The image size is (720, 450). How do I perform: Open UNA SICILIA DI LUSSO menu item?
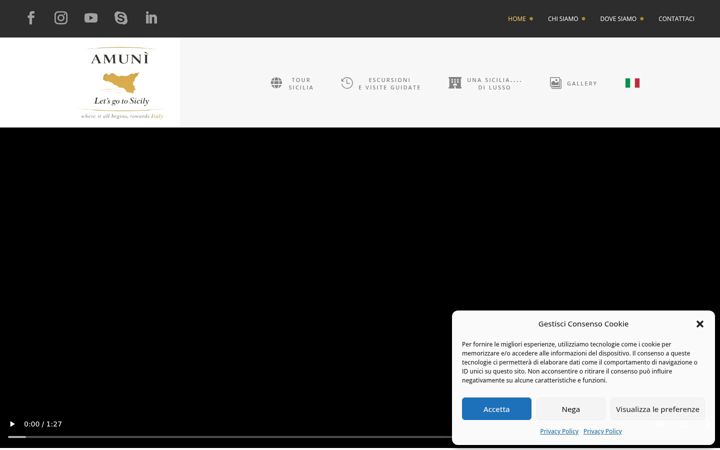tap(495, 84)
